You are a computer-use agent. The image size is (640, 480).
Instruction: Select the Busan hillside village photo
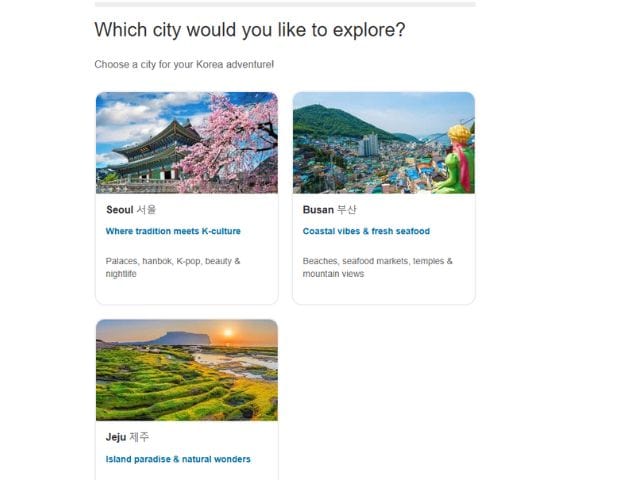pyautogui.click(x=383, y=143)
